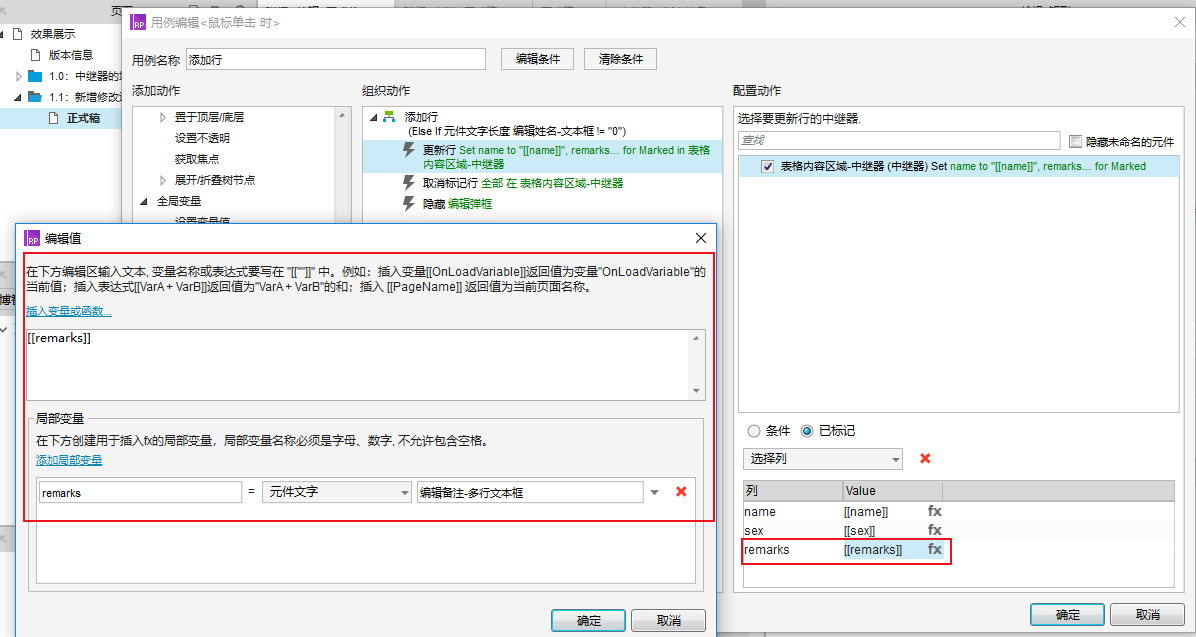Click the lightning icon of 更新行 action

[x=410, y=150]
